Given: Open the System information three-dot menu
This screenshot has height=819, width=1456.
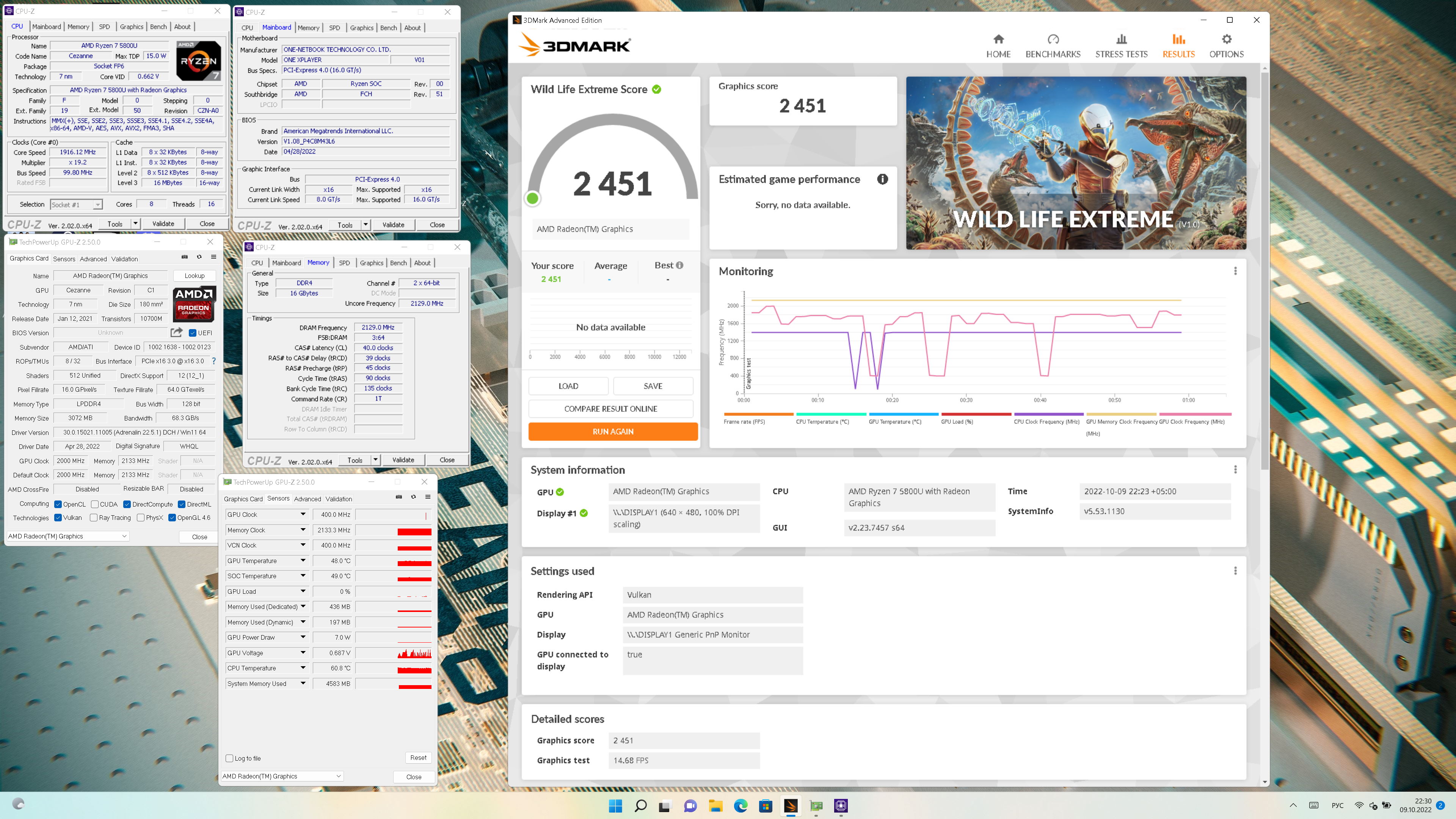Looking at the screenshot, I should (x=1235, y=470).
